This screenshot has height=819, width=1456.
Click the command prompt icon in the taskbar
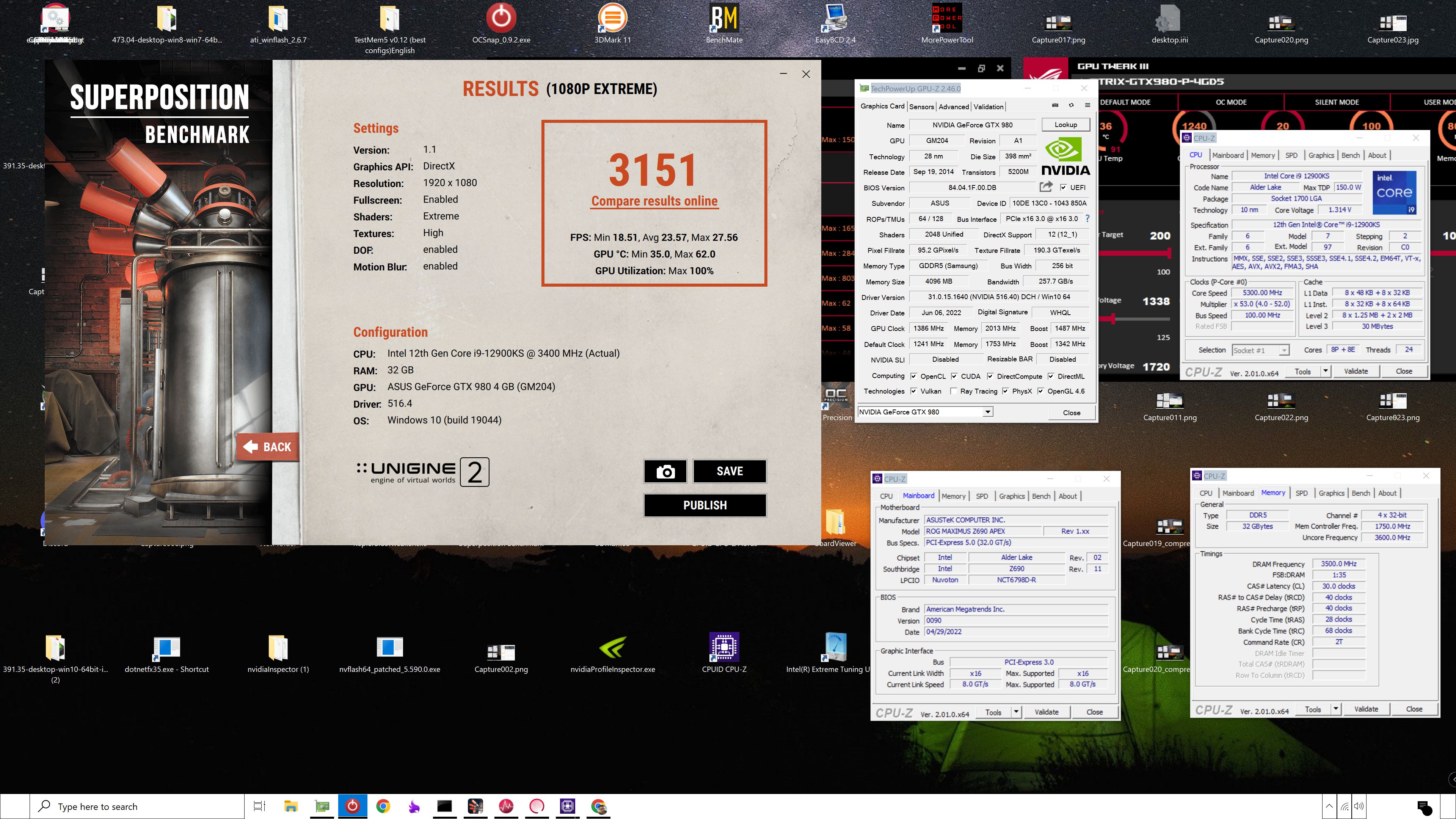click(x=444, y=806)
